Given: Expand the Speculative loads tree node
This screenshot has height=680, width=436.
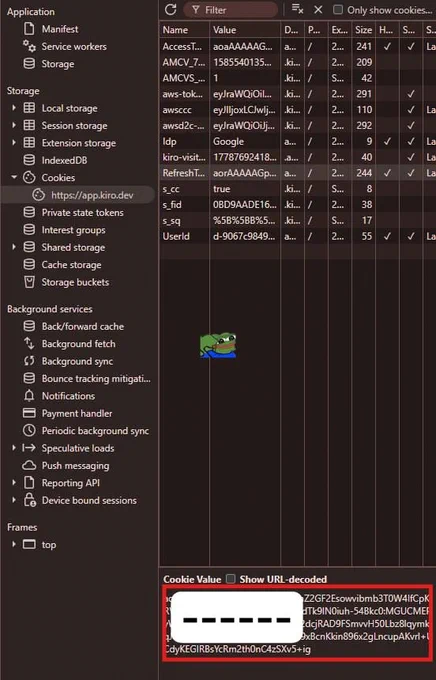Looking at the screenshot, I should tap(14, 448).
